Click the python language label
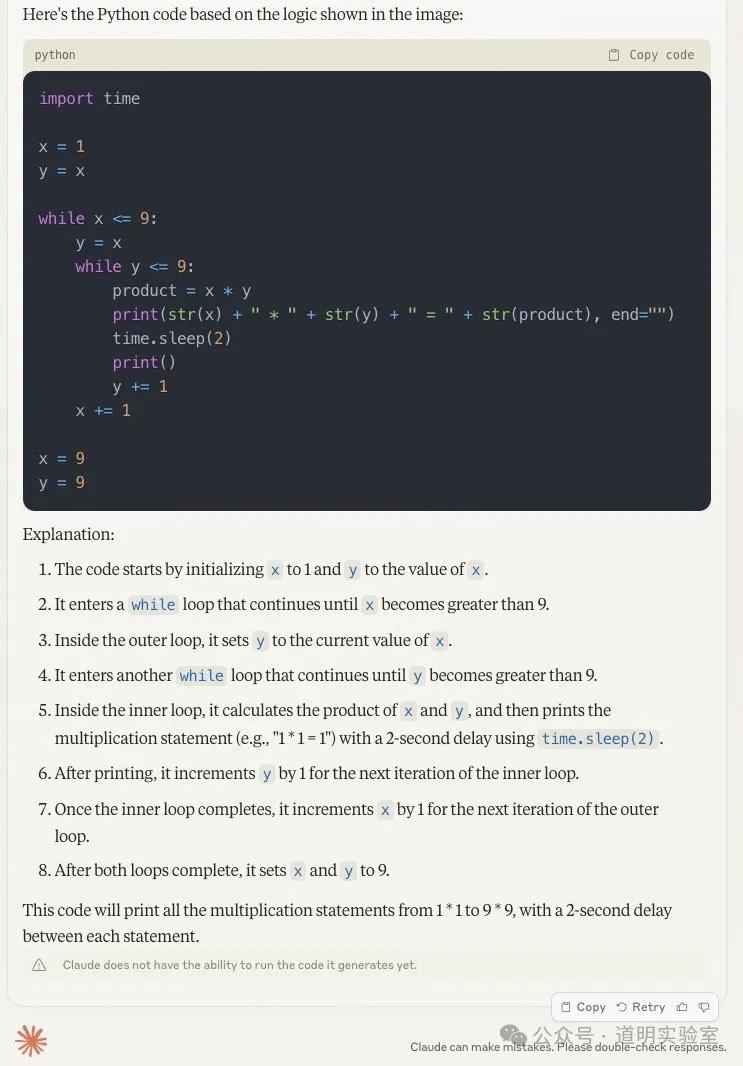 click(x=55, y=55)
